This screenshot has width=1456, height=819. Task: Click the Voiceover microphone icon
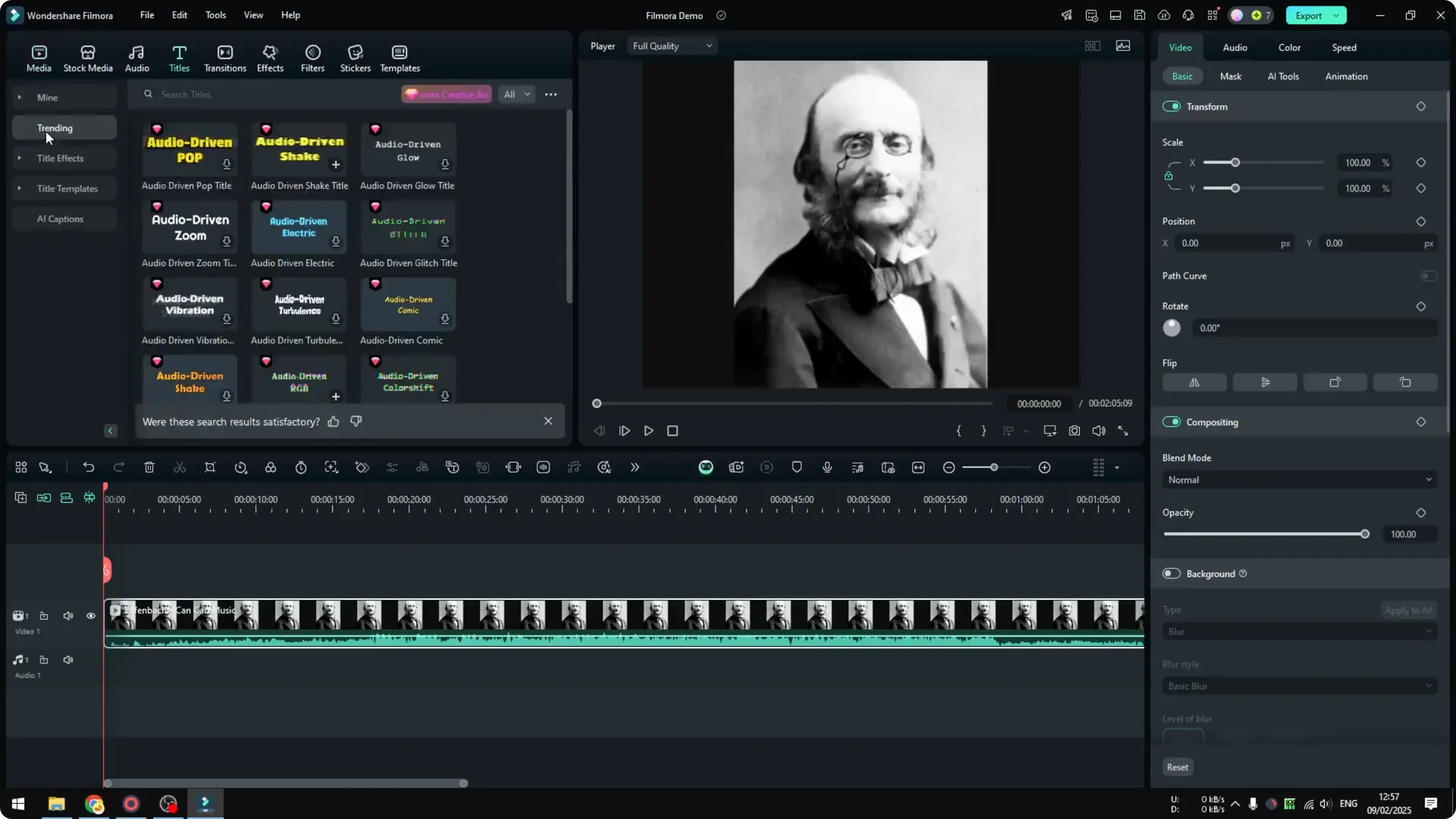click(827, 467)
